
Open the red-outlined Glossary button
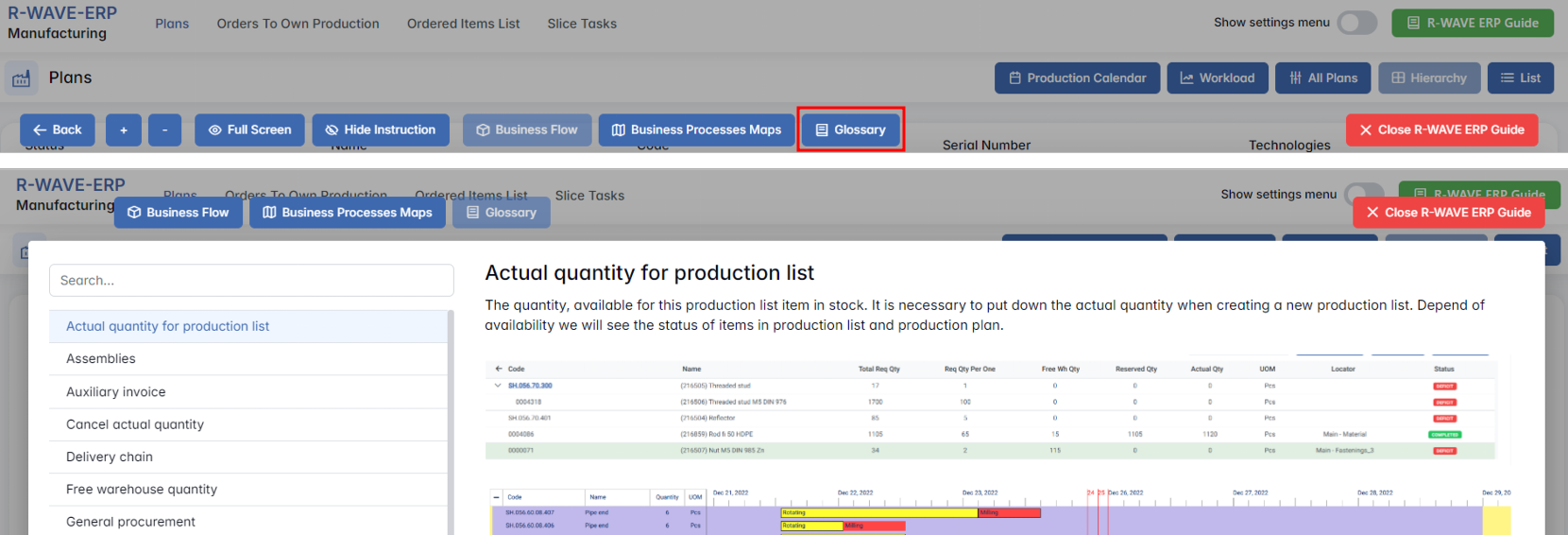pos(850,129)
